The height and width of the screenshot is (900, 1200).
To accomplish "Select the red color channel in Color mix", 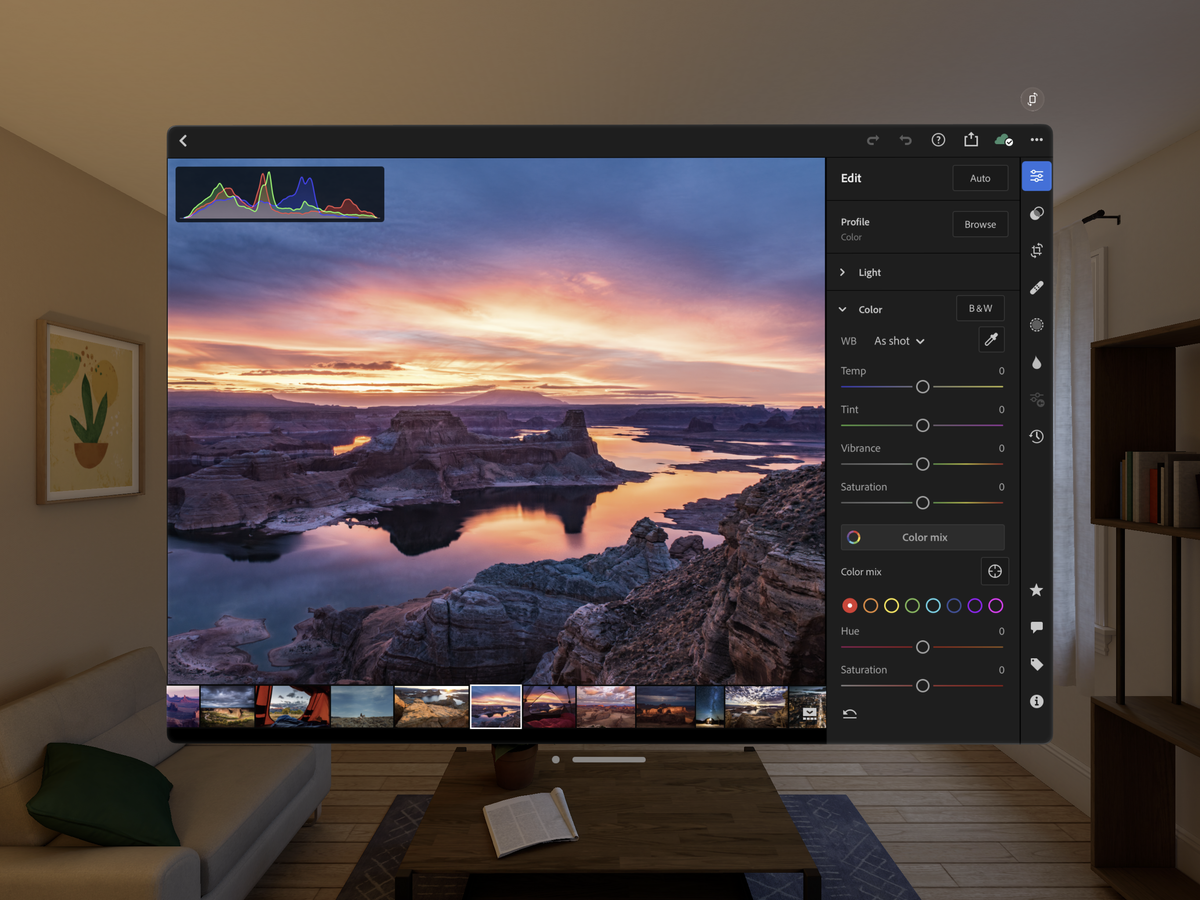I will 849,605.
